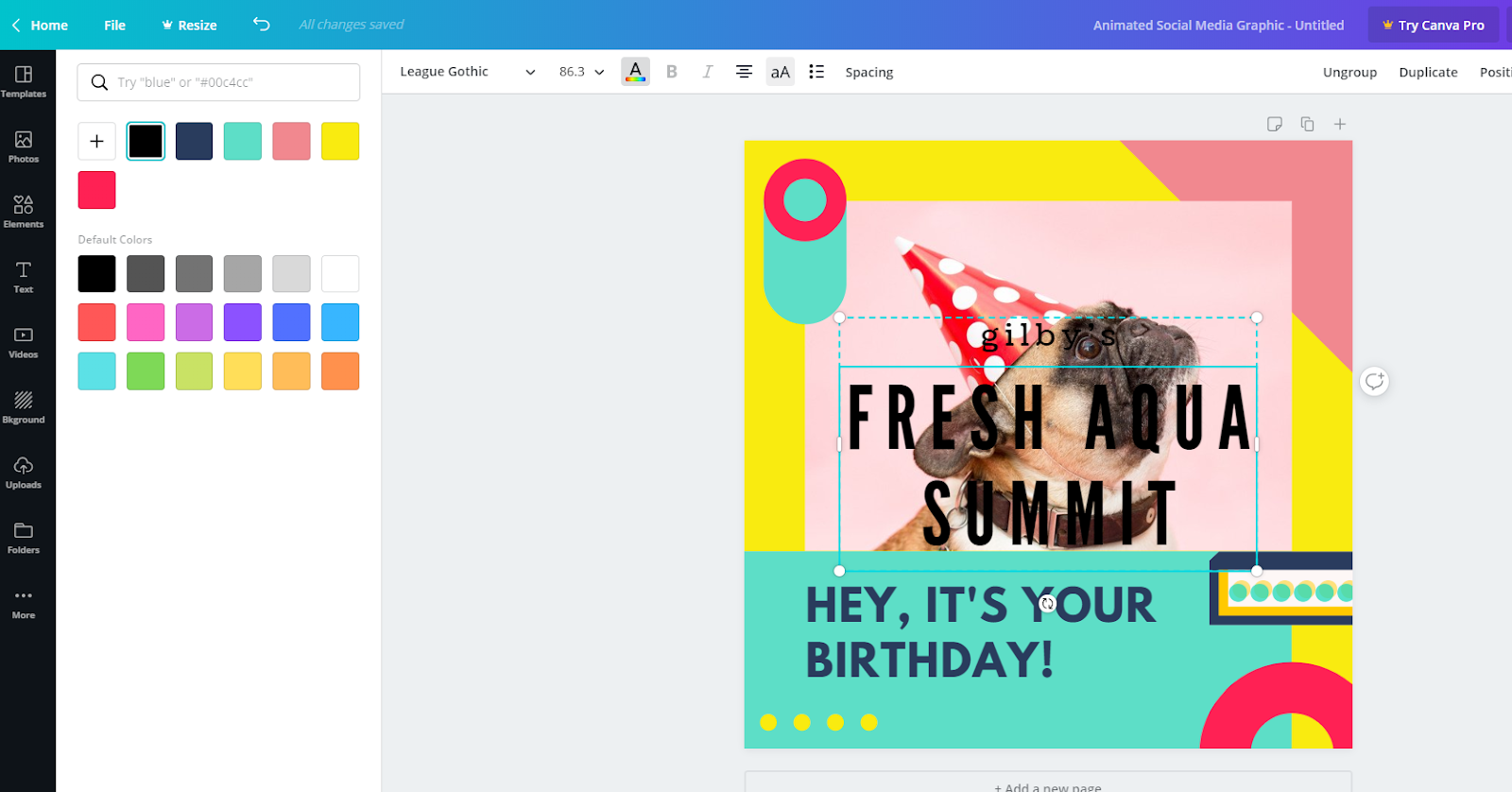The image size is (1512, 792).
Task: Click the color search field
Action: pos(218,82)
